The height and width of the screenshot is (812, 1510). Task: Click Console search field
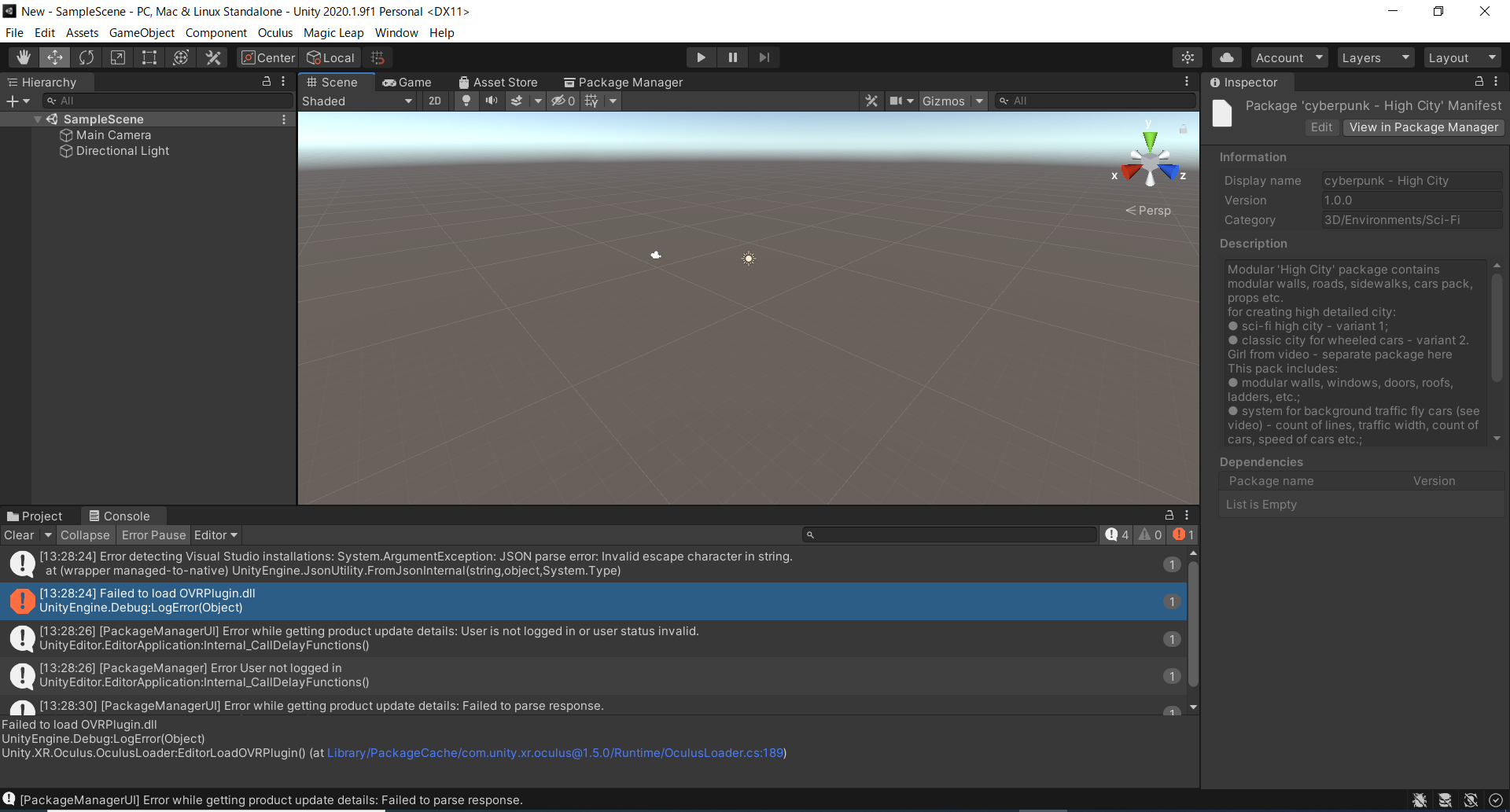(x=949, y=535)
